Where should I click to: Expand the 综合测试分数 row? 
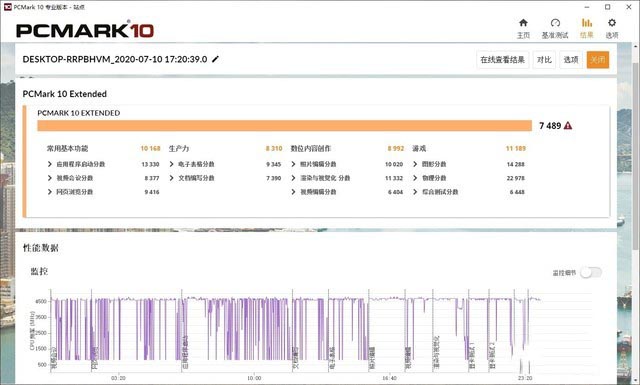[x=415, y=192]
